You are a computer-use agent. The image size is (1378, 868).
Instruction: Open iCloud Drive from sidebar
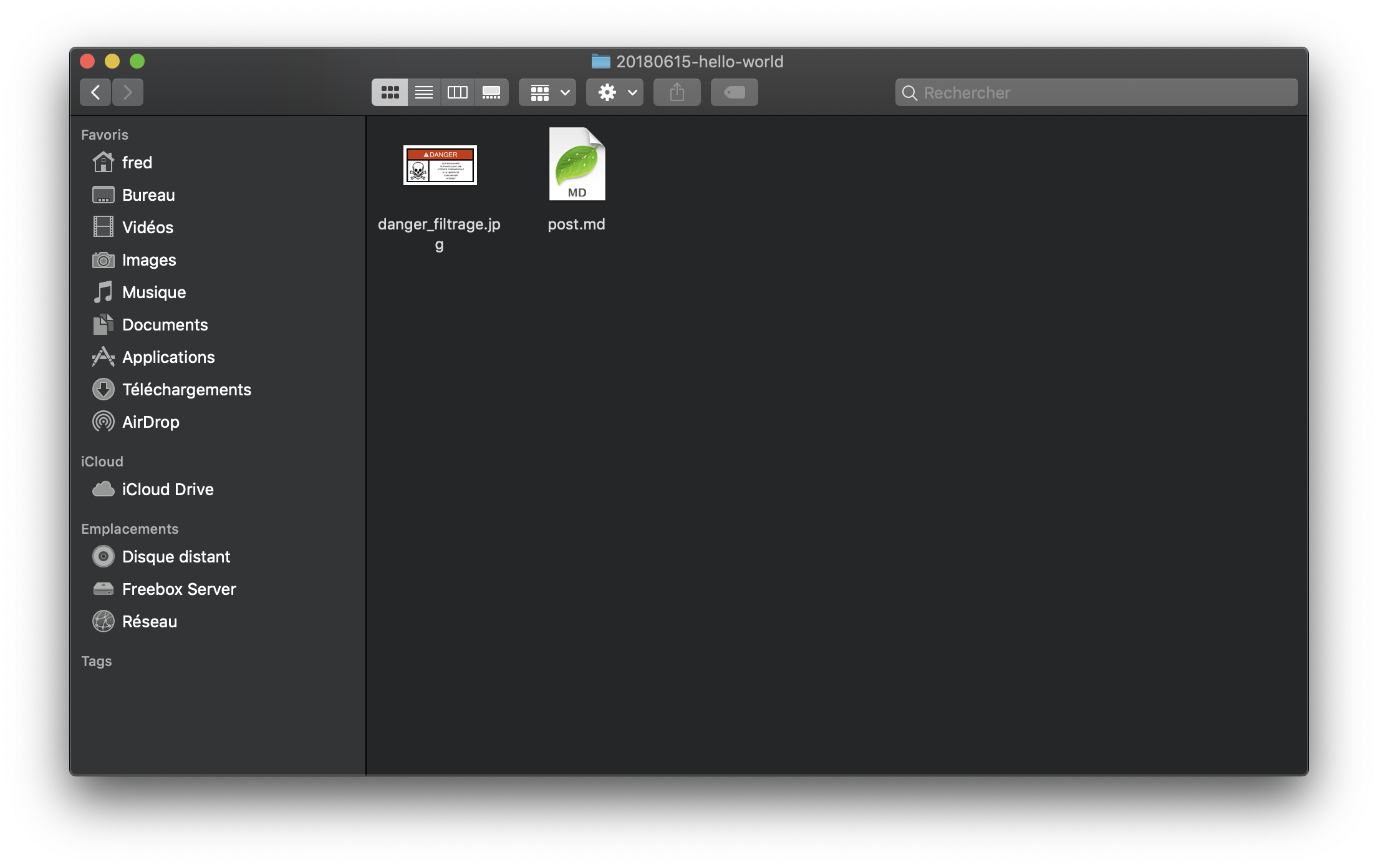[x=168, y=489]
